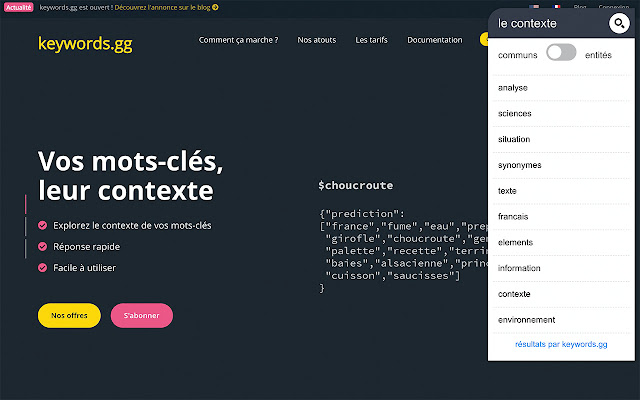Choose the 'francais' result row
Image resolution: width=640 pixels, height=400 pixels.
point(561,216)
